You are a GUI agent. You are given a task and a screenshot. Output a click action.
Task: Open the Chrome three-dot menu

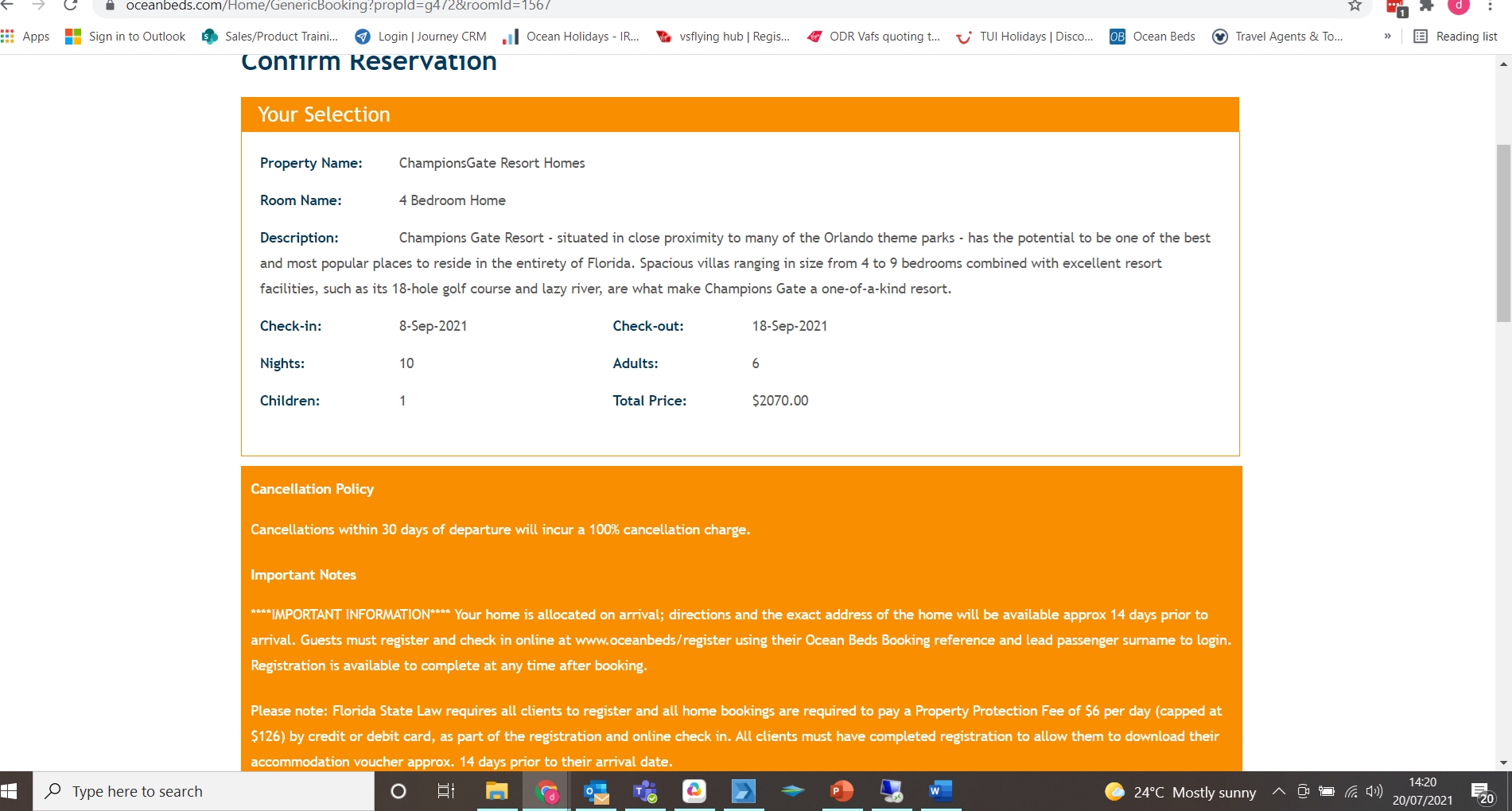[x=1490, y=6]
